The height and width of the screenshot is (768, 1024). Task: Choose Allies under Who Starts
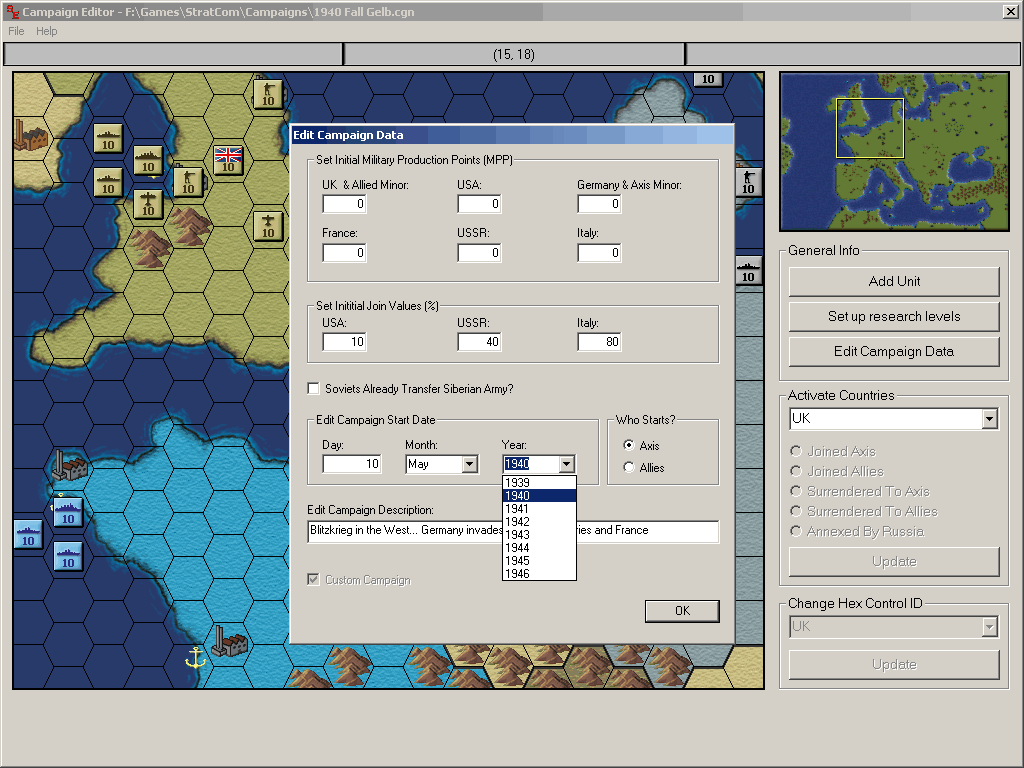628,467
